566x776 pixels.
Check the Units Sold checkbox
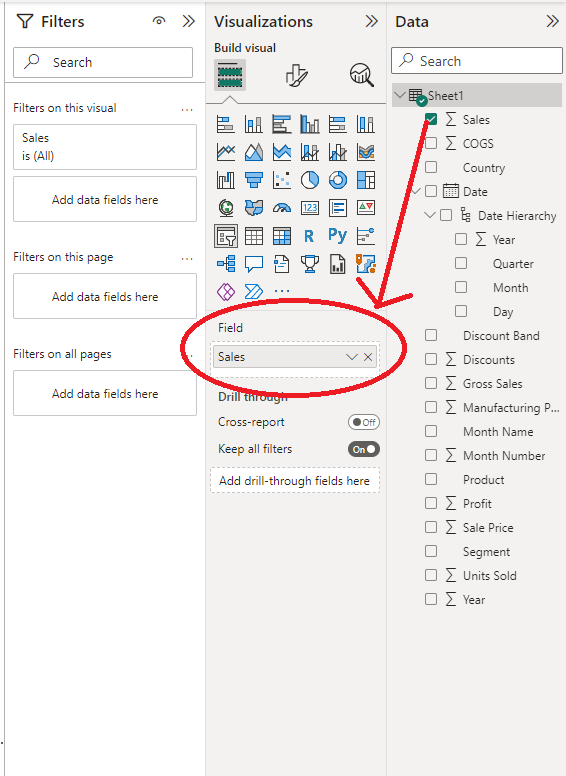coord(431,575)
